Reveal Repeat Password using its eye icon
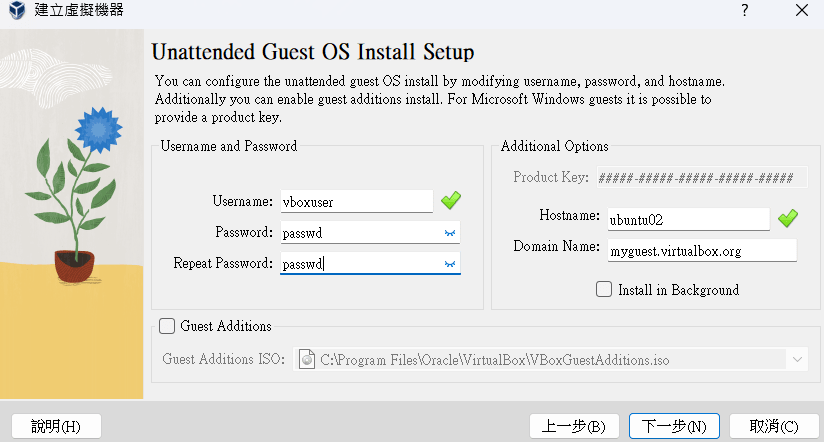Image resolution: width=824 pixels, height=442 pixels. [450, 264]
